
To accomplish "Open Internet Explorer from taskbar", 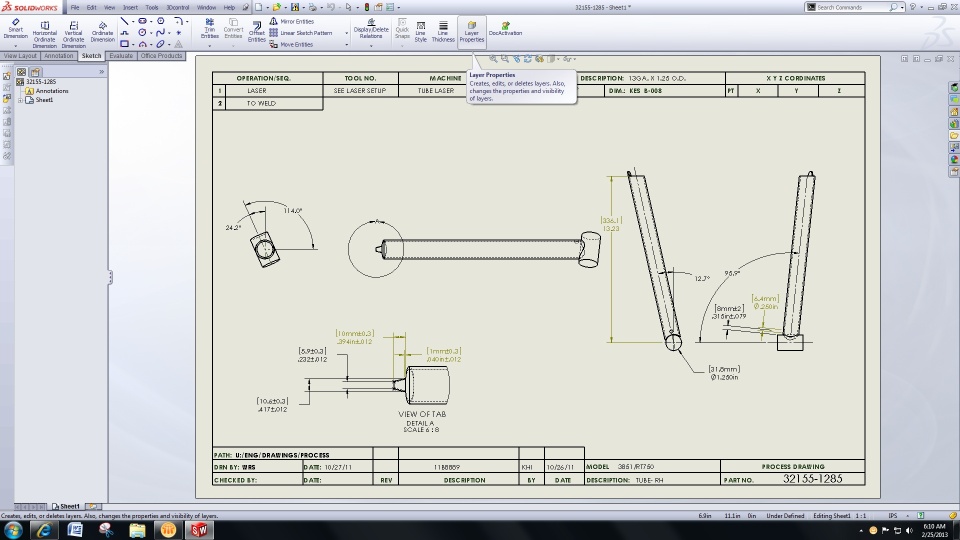I will tap(44, 530).
